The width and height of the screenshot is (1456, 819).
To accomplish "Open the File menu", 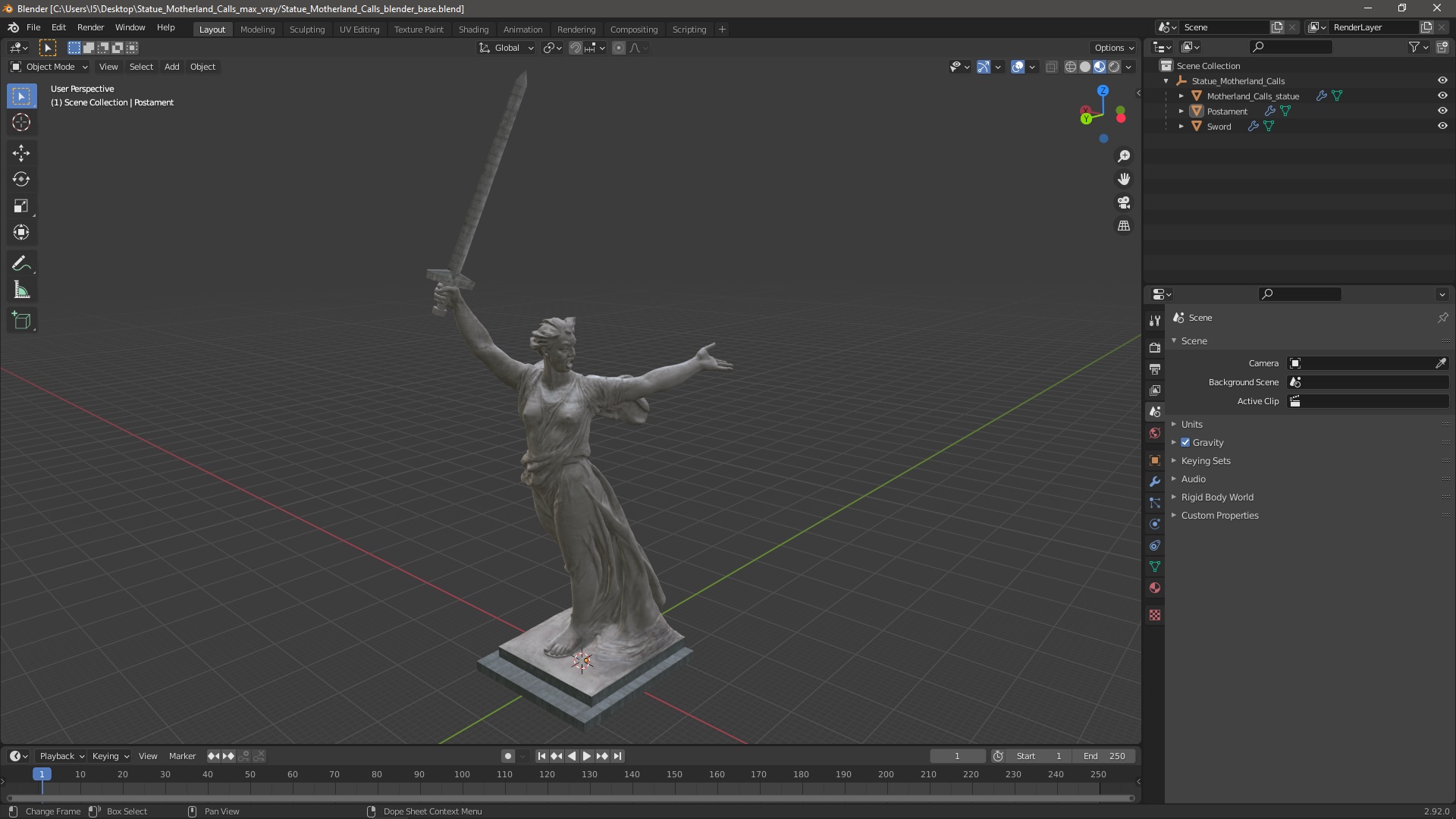I will [33, 27].
